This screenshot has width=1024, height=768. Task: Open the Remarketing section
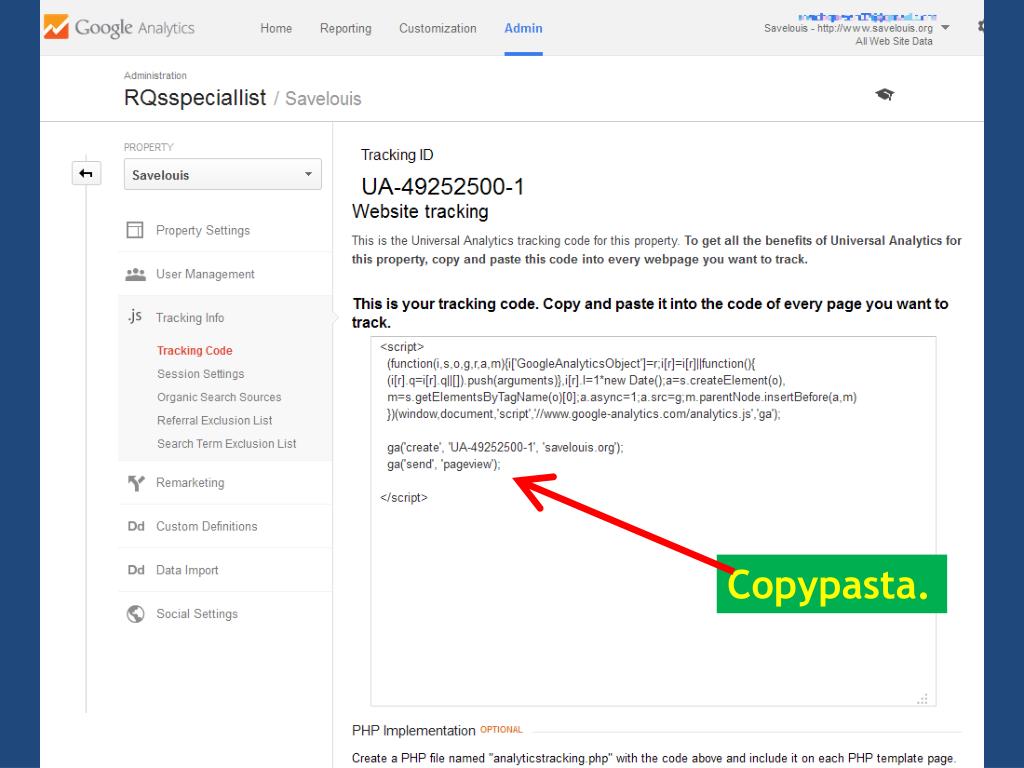190,483
